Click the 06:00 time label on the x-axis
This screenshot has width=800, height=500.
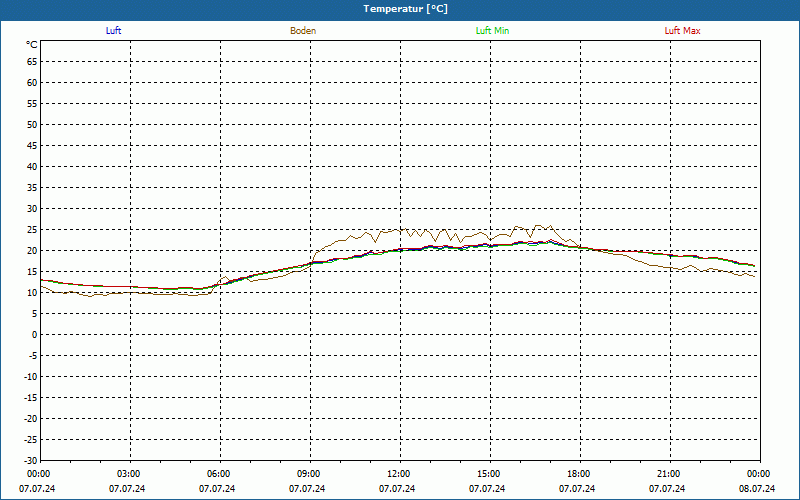click(220, 474)
